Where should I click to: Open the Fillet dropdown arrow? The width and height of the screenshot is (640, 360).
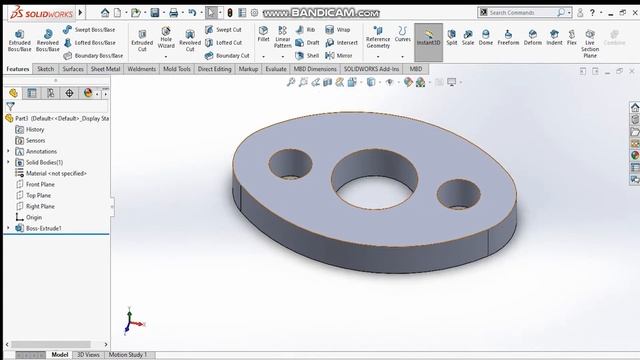[x=263, y=56]
